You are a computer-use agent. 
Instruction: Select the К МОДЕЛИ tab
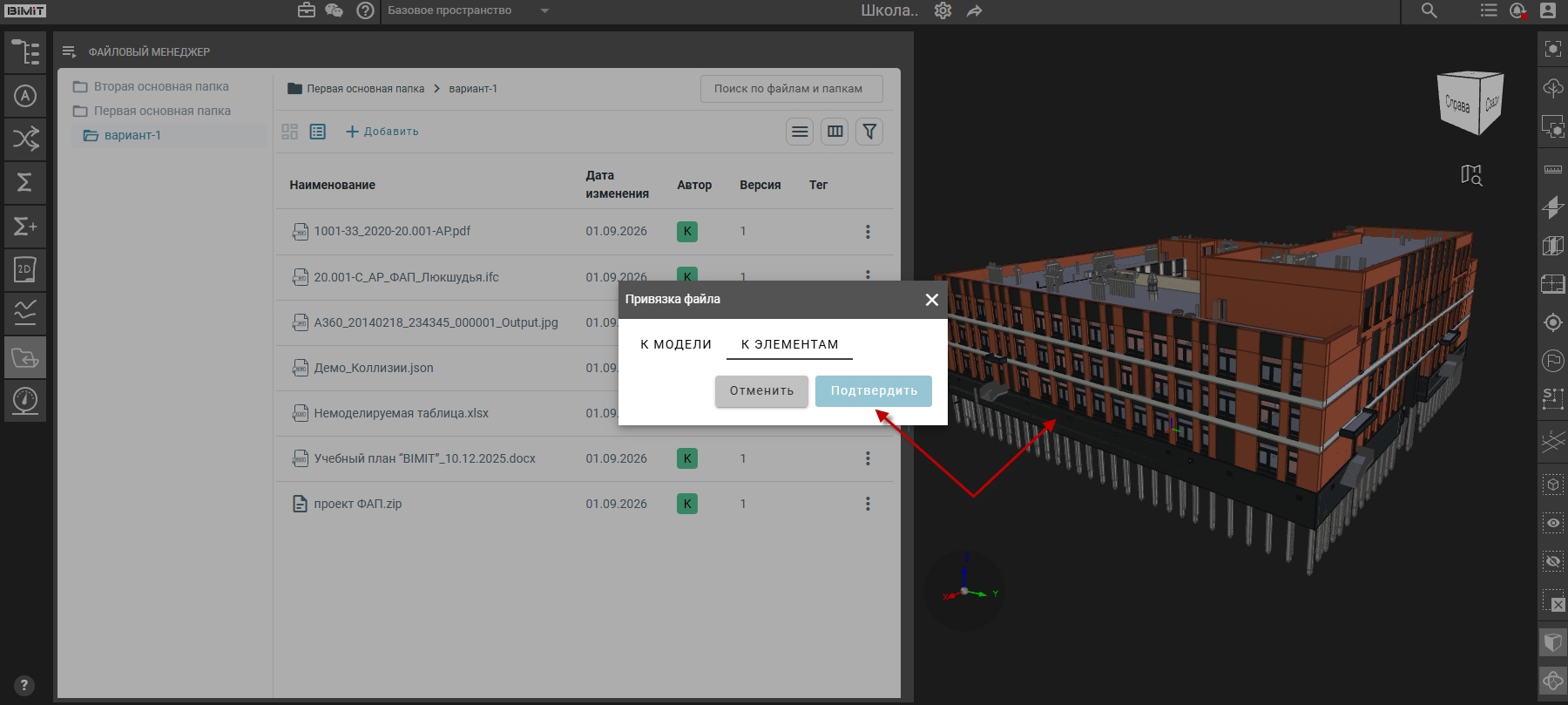pos(676,344)
